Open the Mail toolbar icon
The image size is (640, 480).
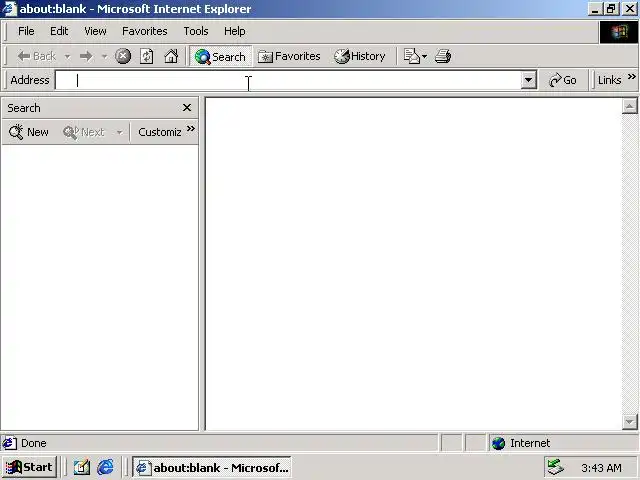[x=411, y=56]
